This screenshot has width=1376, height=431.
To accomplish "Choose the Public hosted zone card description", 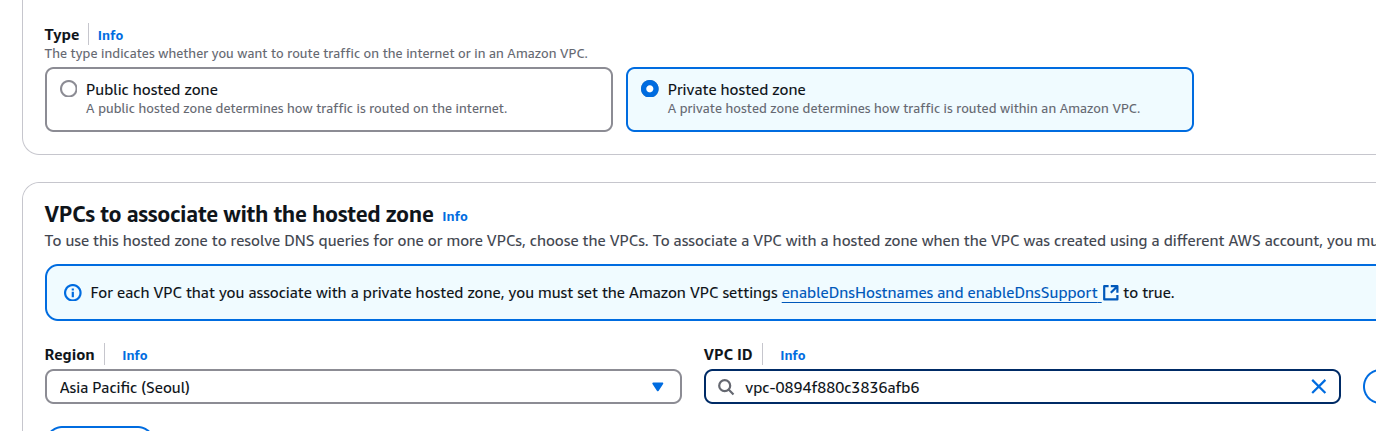I will tap(296, 108).
